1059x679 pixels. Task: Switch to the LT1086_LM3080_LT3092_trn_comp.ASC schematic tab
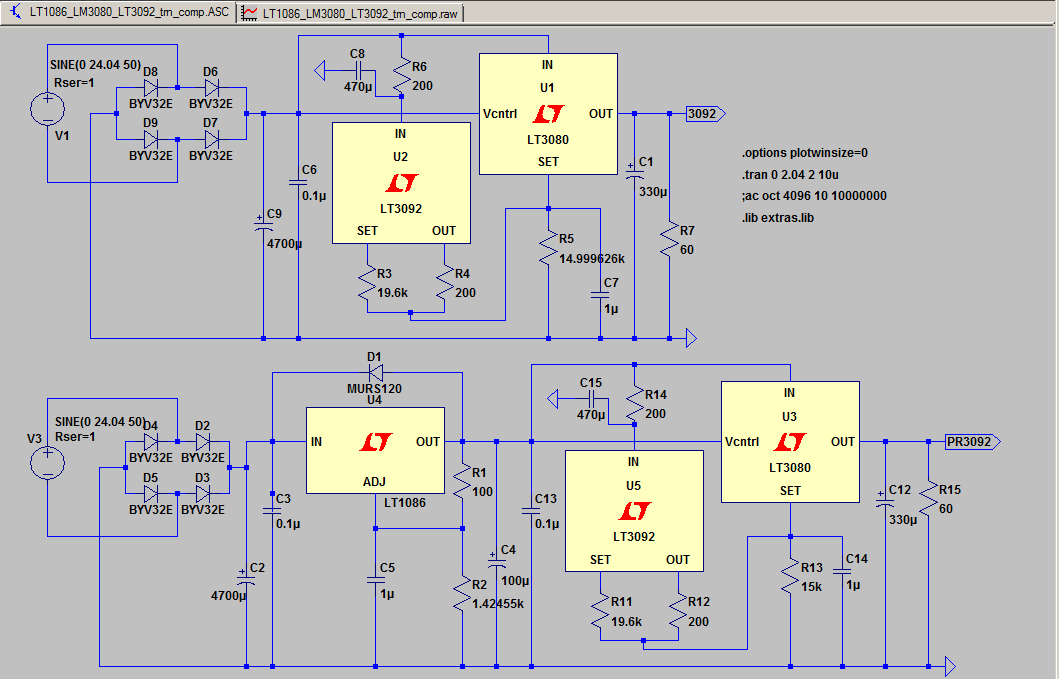click(x=120, y=12)
